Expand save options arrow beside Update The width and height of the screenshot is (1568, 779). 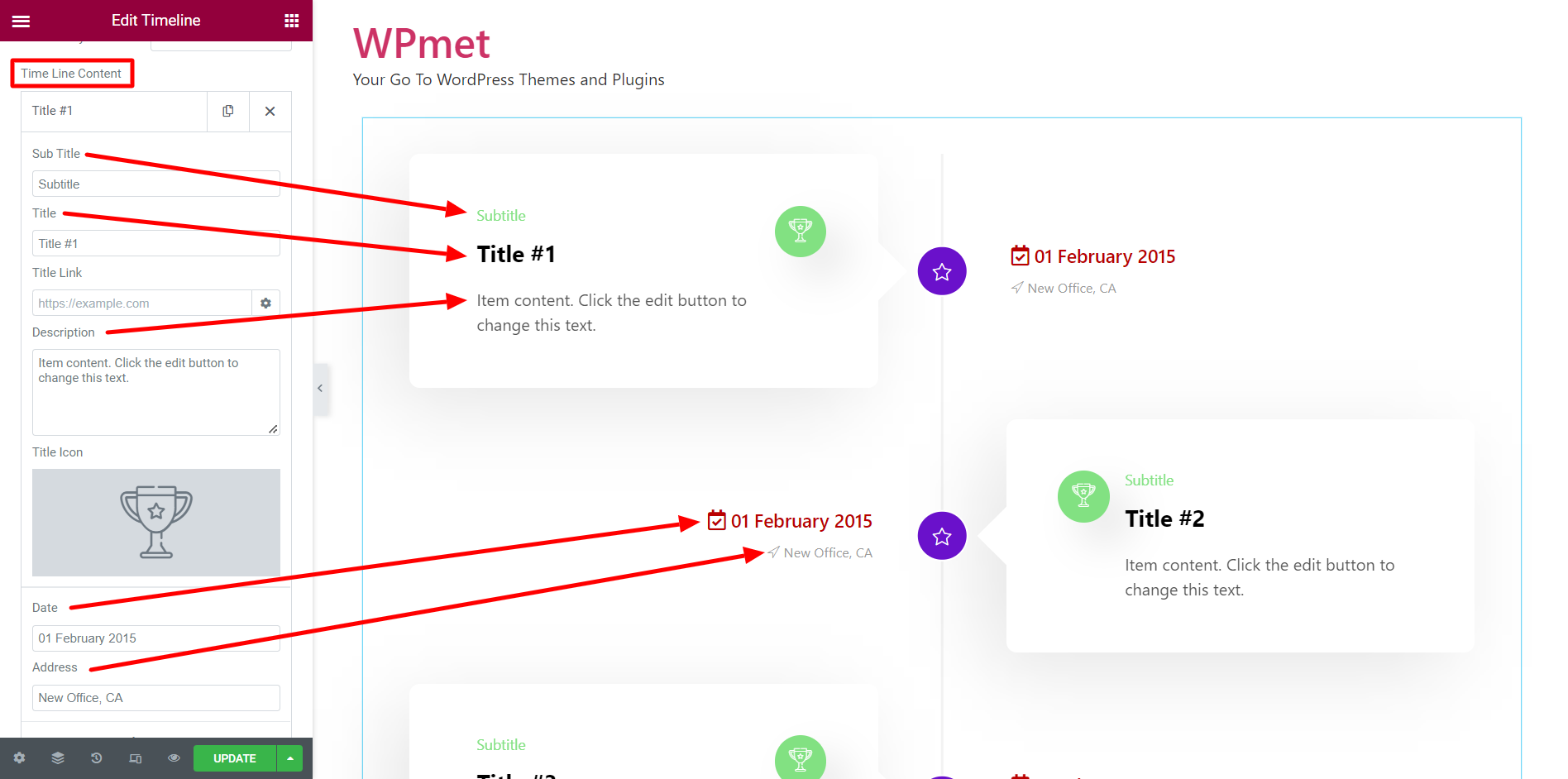coord(290,758)
